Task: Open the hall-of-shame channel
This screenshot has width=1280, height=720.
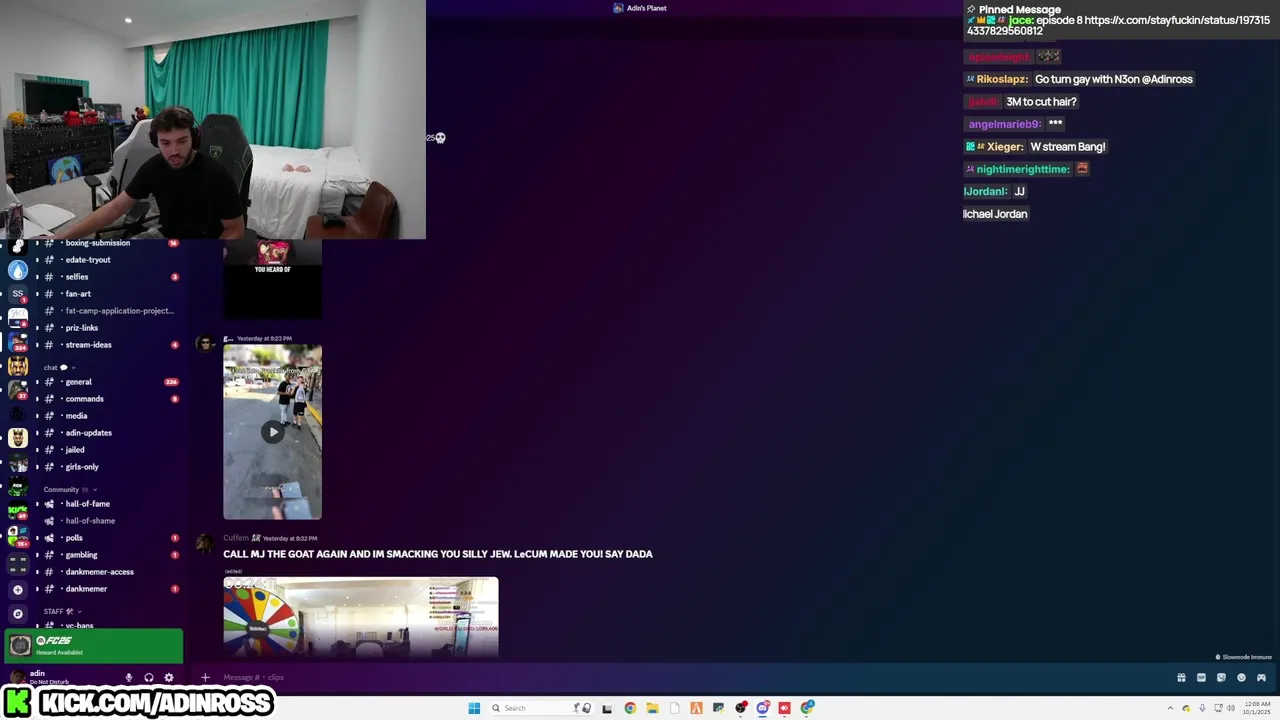Action: (90, 521)
